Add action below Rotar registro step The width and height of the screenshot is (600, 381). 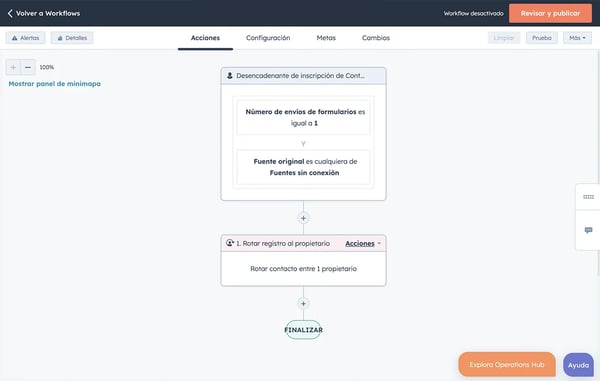(x=303, y=303)
